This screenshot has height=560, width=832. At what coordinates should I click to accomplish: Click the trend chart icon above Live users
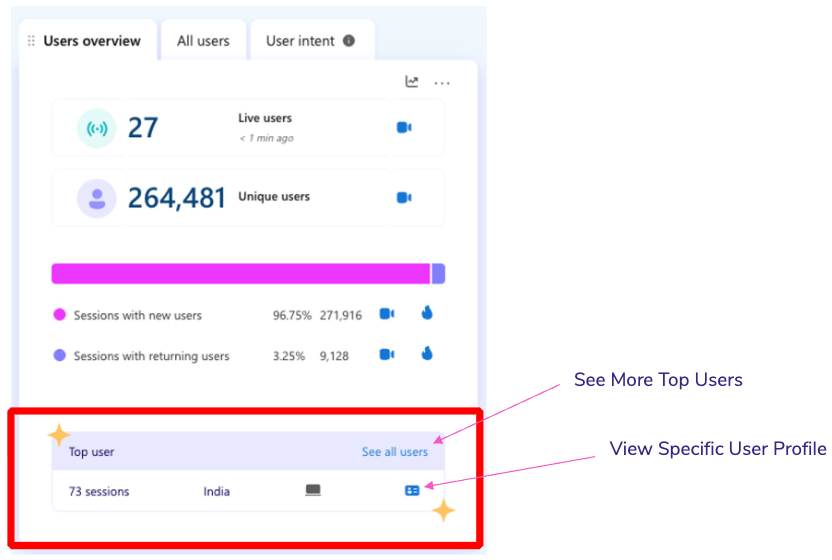pos(412,82)
